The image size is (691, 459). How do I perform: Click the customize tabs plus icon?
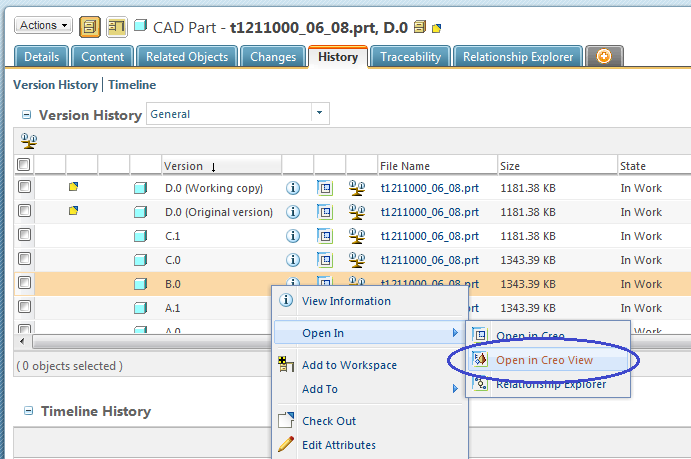coord(603,57)
